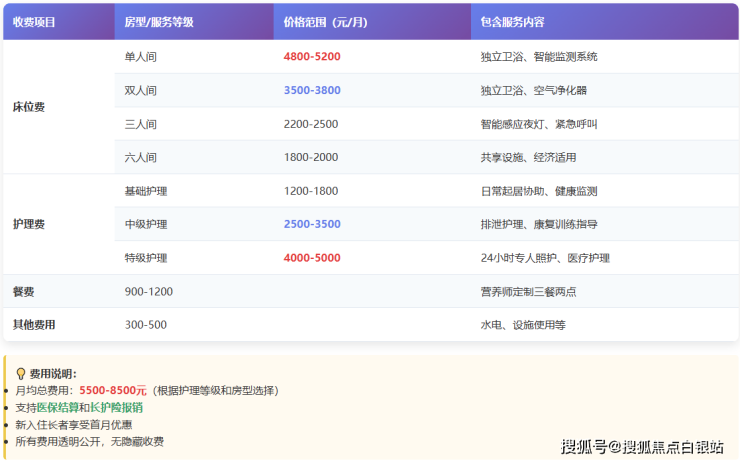Click the 基础护理 service level cell

tap(146, 191)
